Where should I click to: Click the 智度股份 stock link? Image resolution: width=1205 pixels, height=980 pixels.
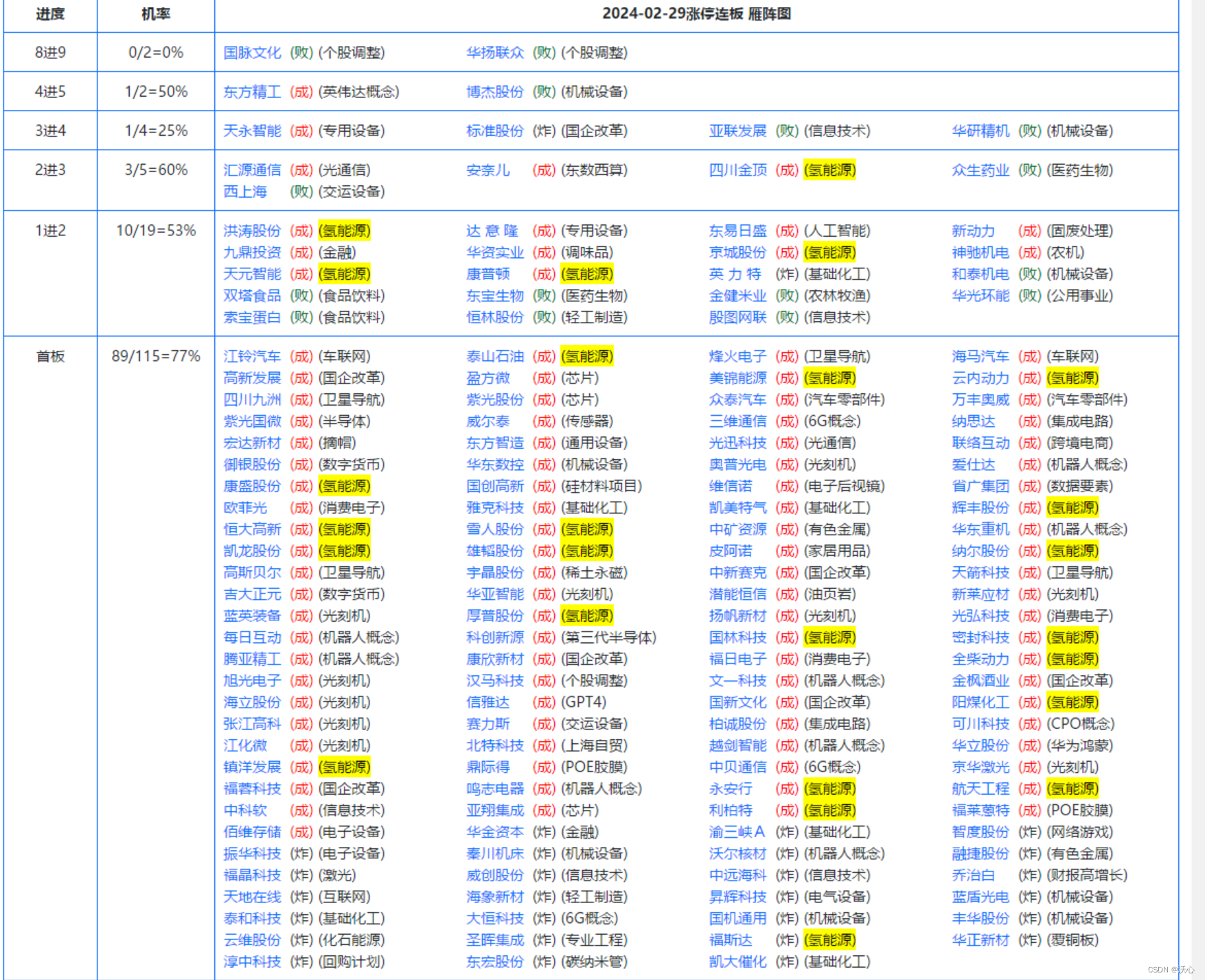click(980, 832)
